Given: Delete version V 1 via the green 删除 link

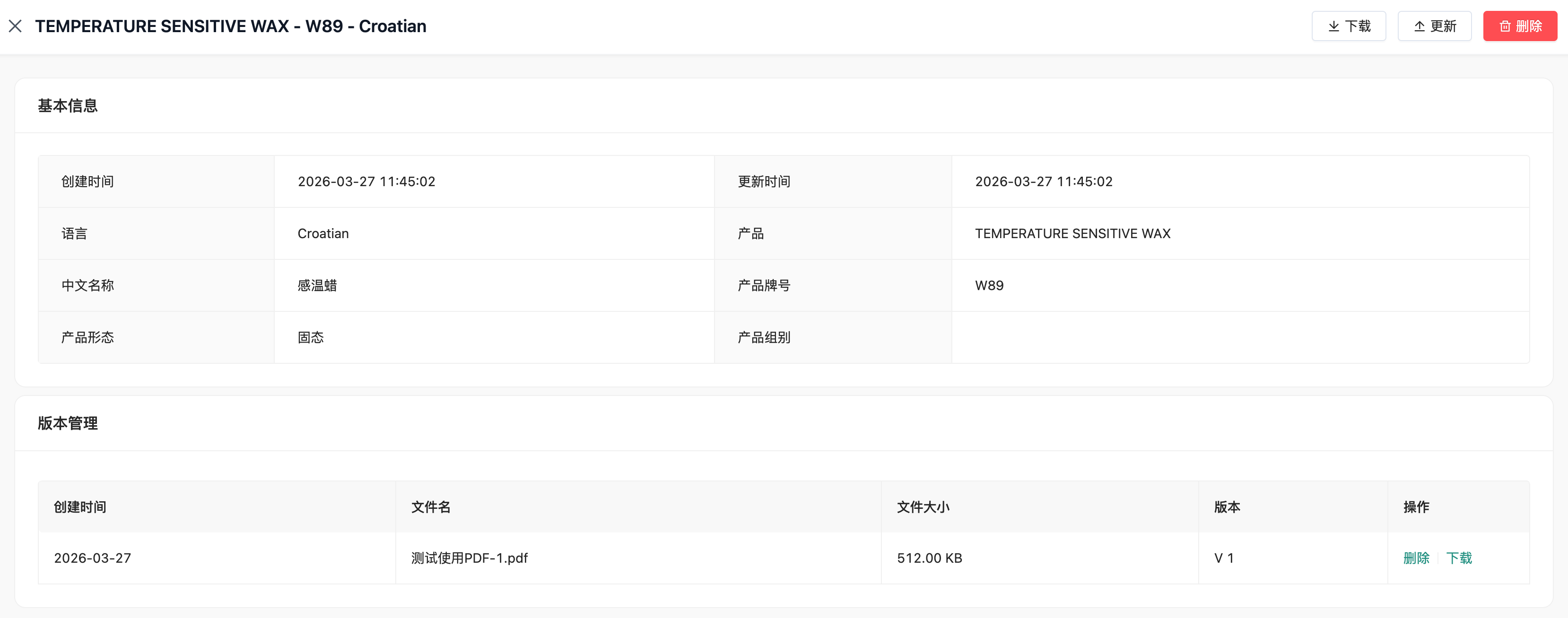Looking at the screenshot, I should 1416,558.
